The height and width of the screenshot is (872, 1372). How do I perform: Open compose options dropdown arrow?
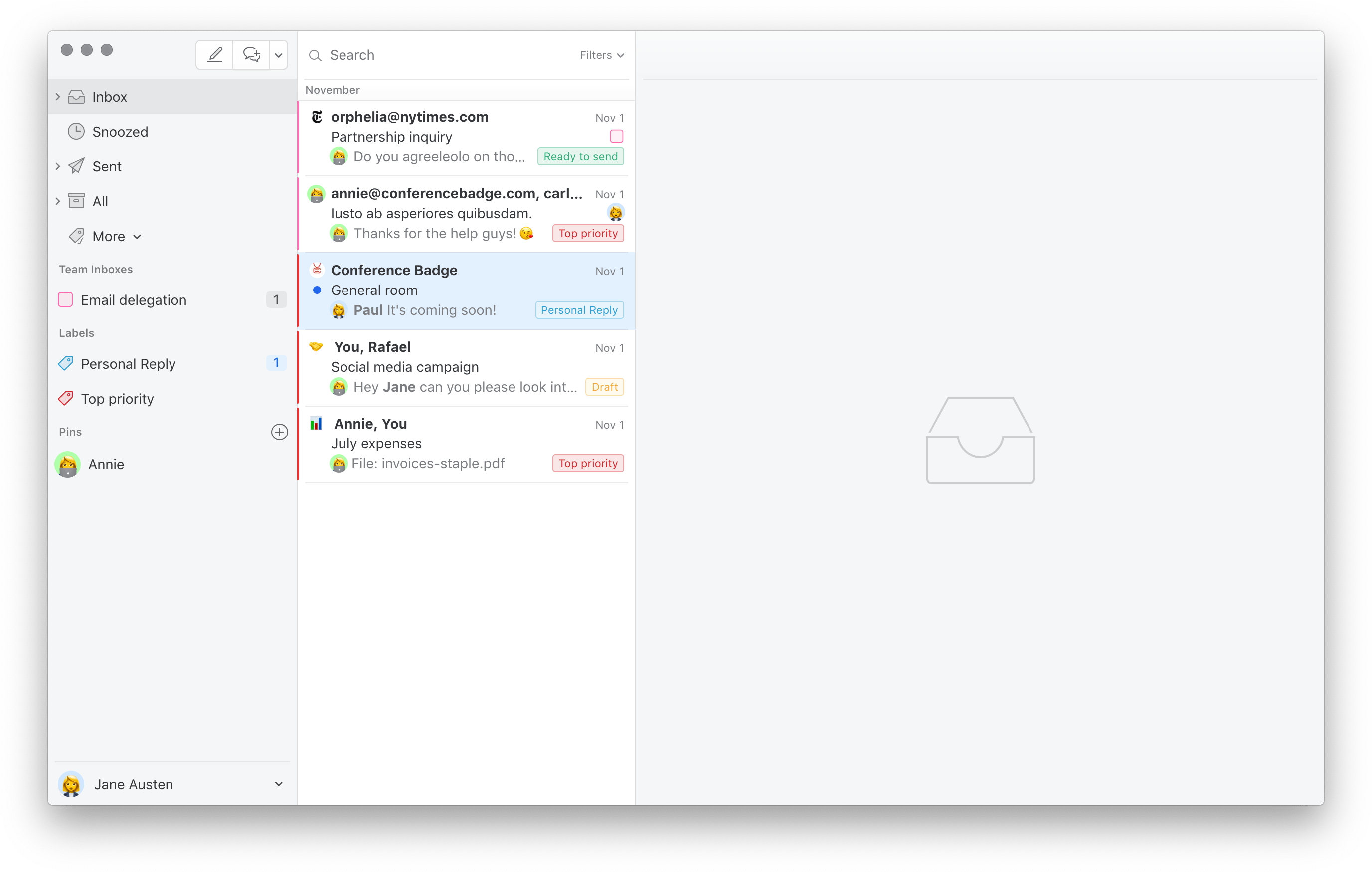(x=279, y=55)
